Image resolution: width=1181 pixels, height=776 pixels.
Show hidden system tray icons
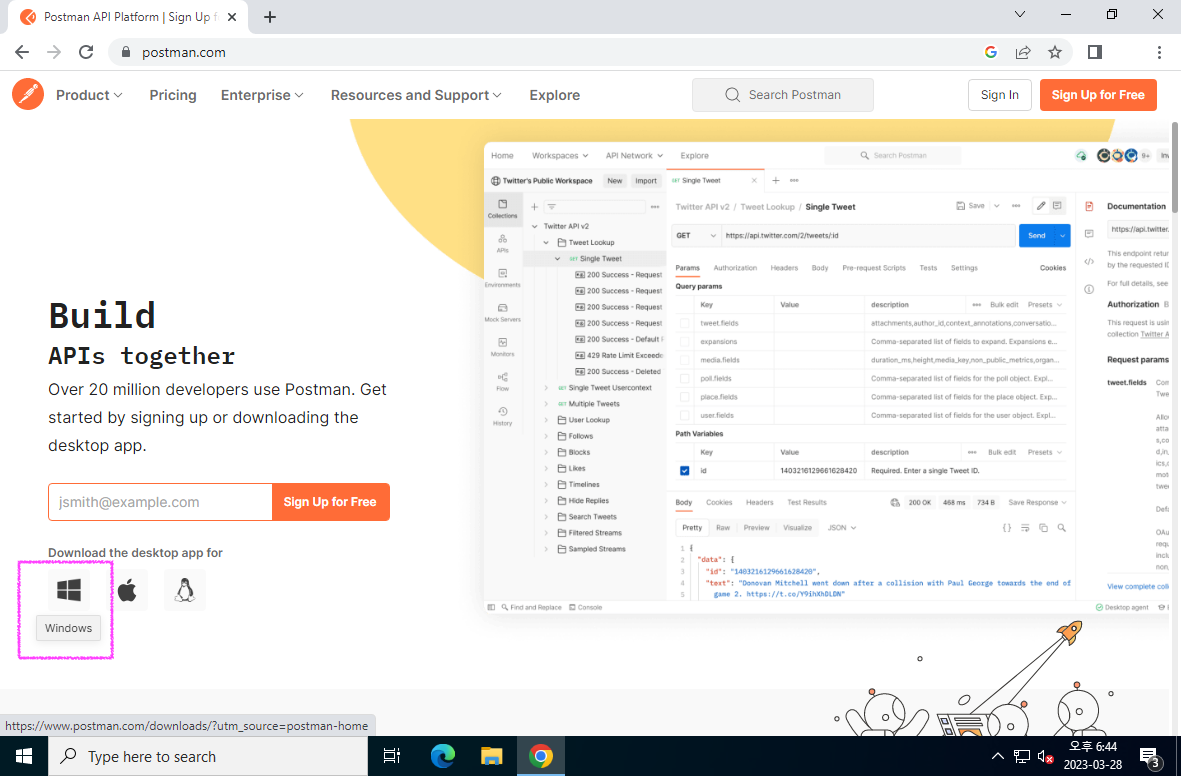tap(997, 756)
